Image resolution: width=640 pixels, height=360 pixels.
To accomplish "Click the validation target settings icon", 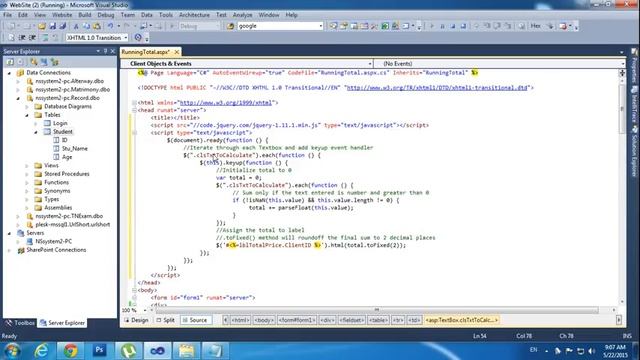I will [138, 38].
